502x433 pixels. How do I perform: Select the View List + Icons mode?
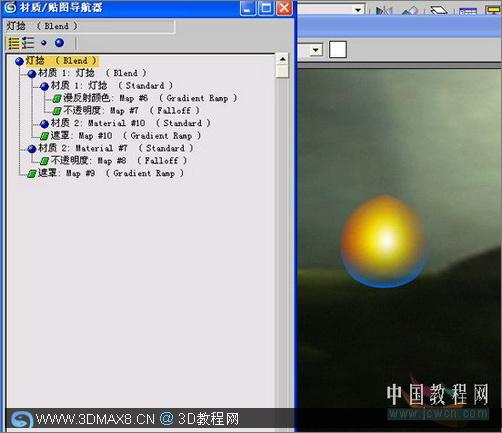click(28, 43)
